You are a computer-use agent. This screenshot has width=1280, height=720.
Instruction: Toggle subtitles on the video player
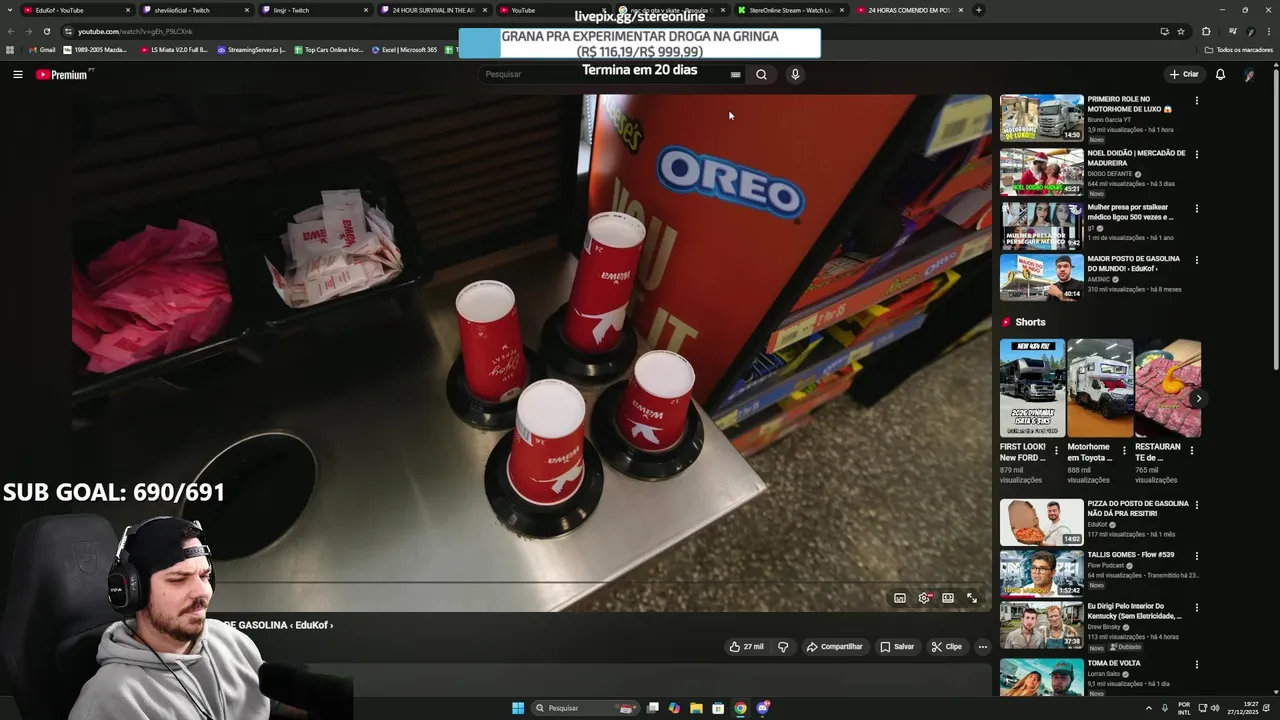pyautogui.click(x=900, y=598)
